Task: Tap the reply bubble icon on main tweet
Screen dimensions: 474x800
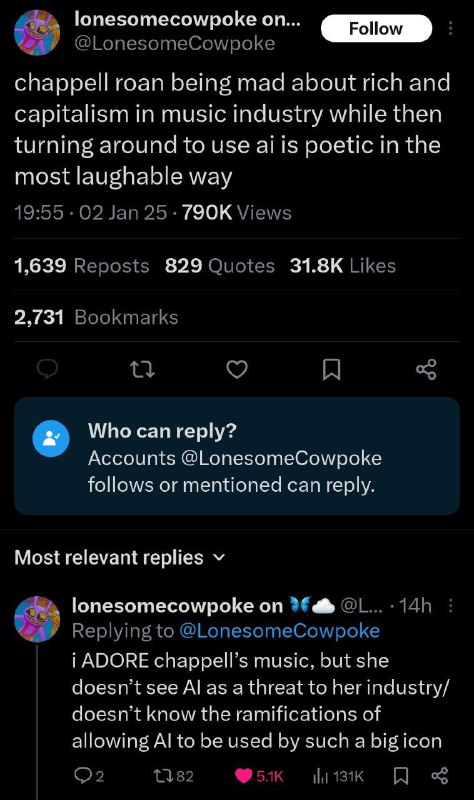Action: point(47,369)
